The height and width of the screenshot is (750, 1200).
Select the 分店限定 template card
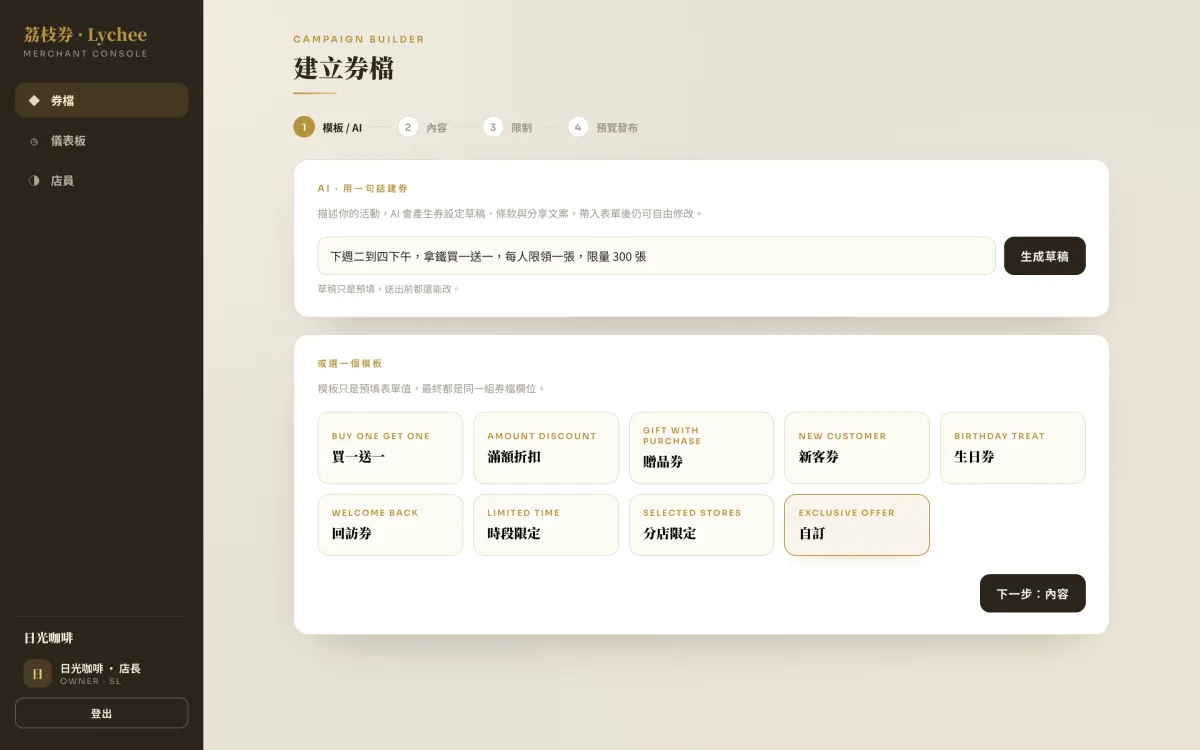click(701, 525)
